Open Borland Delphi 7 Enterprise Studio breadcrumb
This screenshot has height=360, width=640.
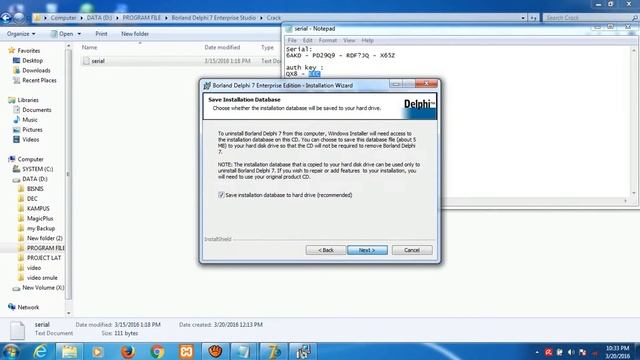coord(213,18)
